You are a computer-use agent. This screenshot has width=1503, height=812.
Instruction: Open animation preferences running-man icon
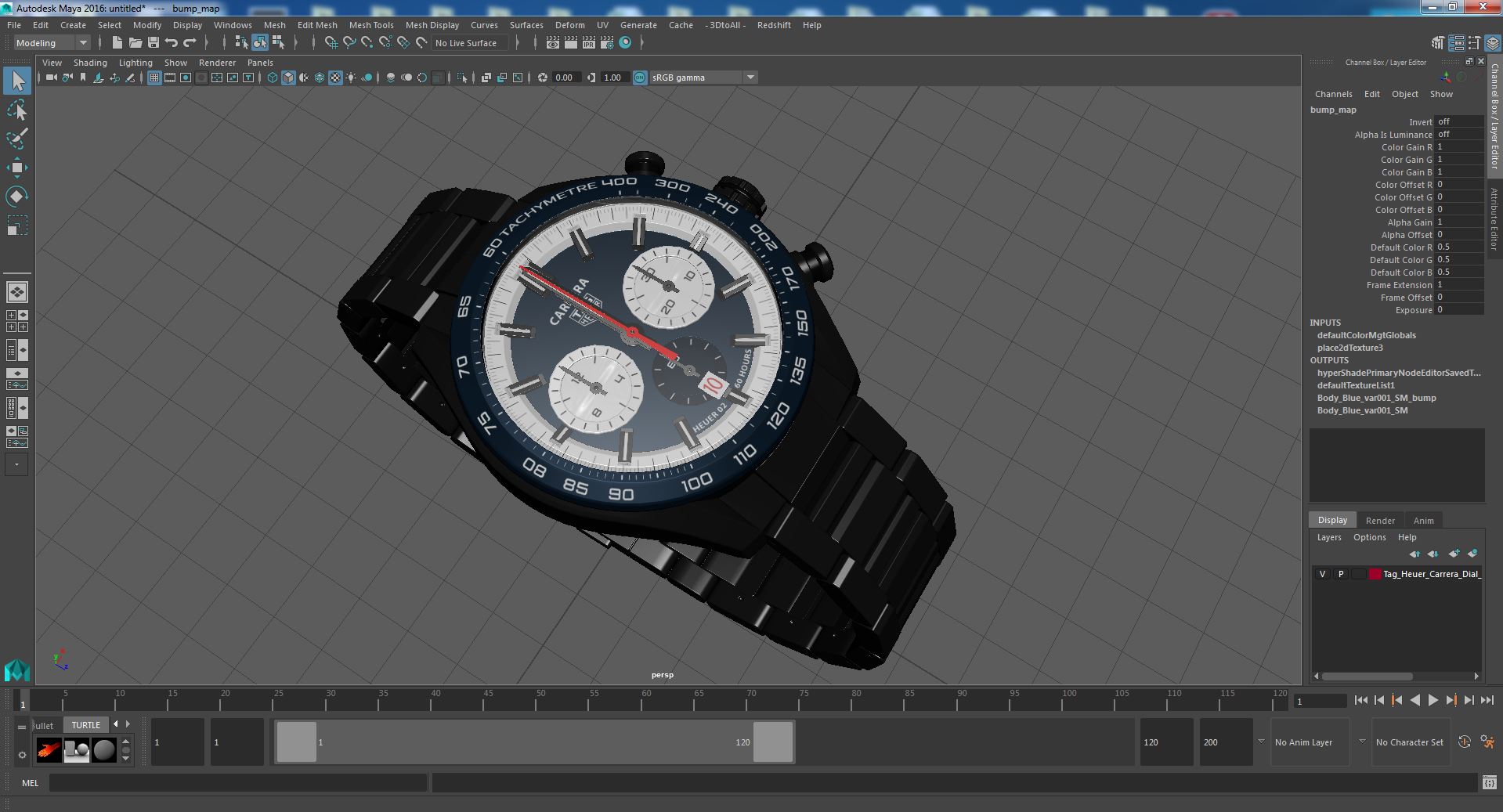1487,742
